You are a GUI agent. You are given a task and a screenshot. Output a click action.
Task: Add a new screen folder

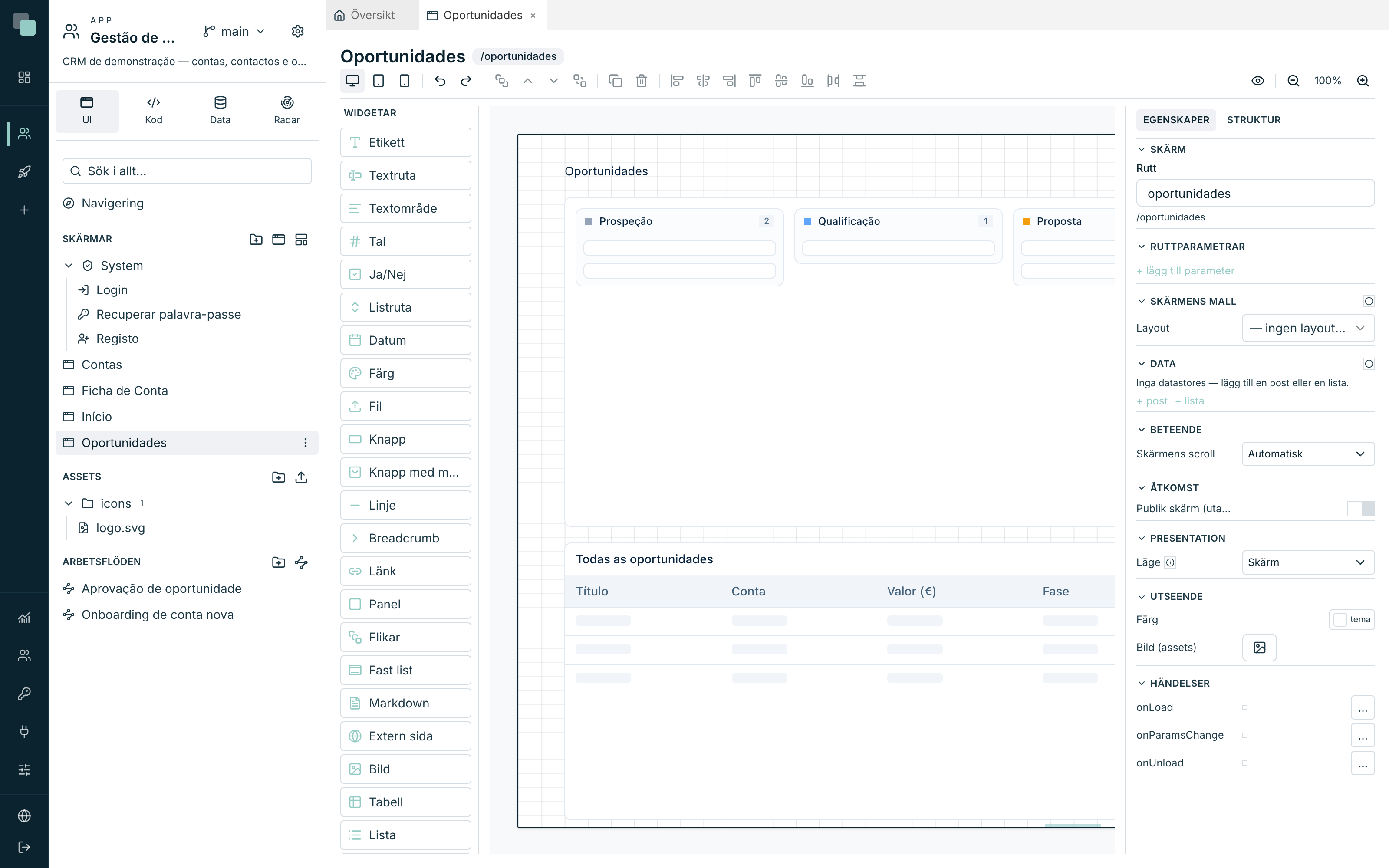pyautogui.click(x=256, y=240)
